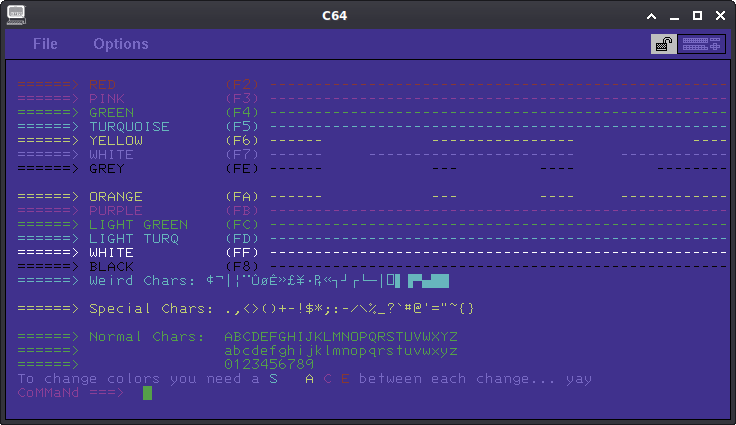Click the (FA) code text

click(x=242, y=197)
